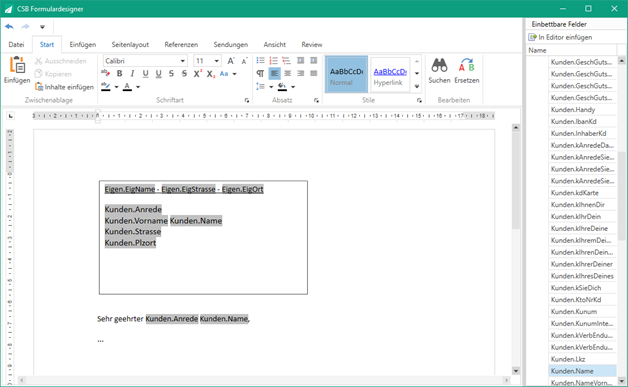Click the tab stop selector beside the ruler
The image size is (628, 387).
[x=11, y=116]
